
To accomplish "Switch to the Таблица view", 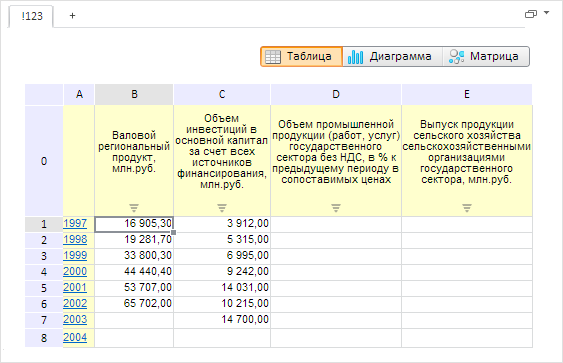I will coord(302,56).
